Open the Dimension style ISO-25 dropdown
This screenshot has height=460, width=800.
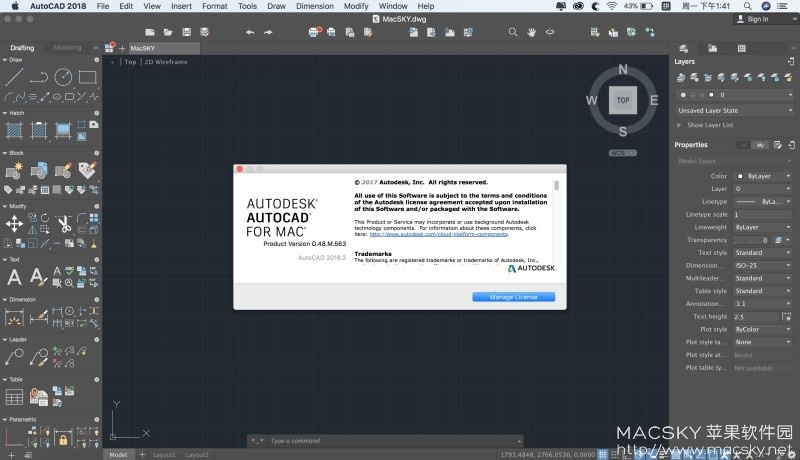click(763, 266)
